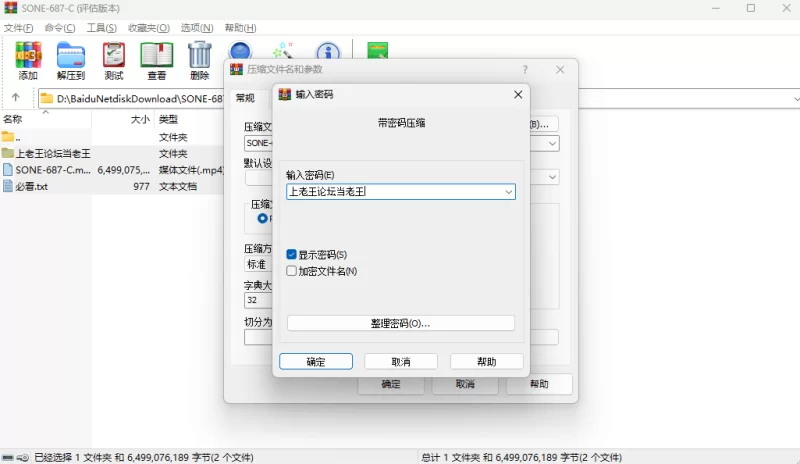Screen dimensions: 800x464
Task: Expand the archive name dropdown arrow
Action: [x=552, y=143]
